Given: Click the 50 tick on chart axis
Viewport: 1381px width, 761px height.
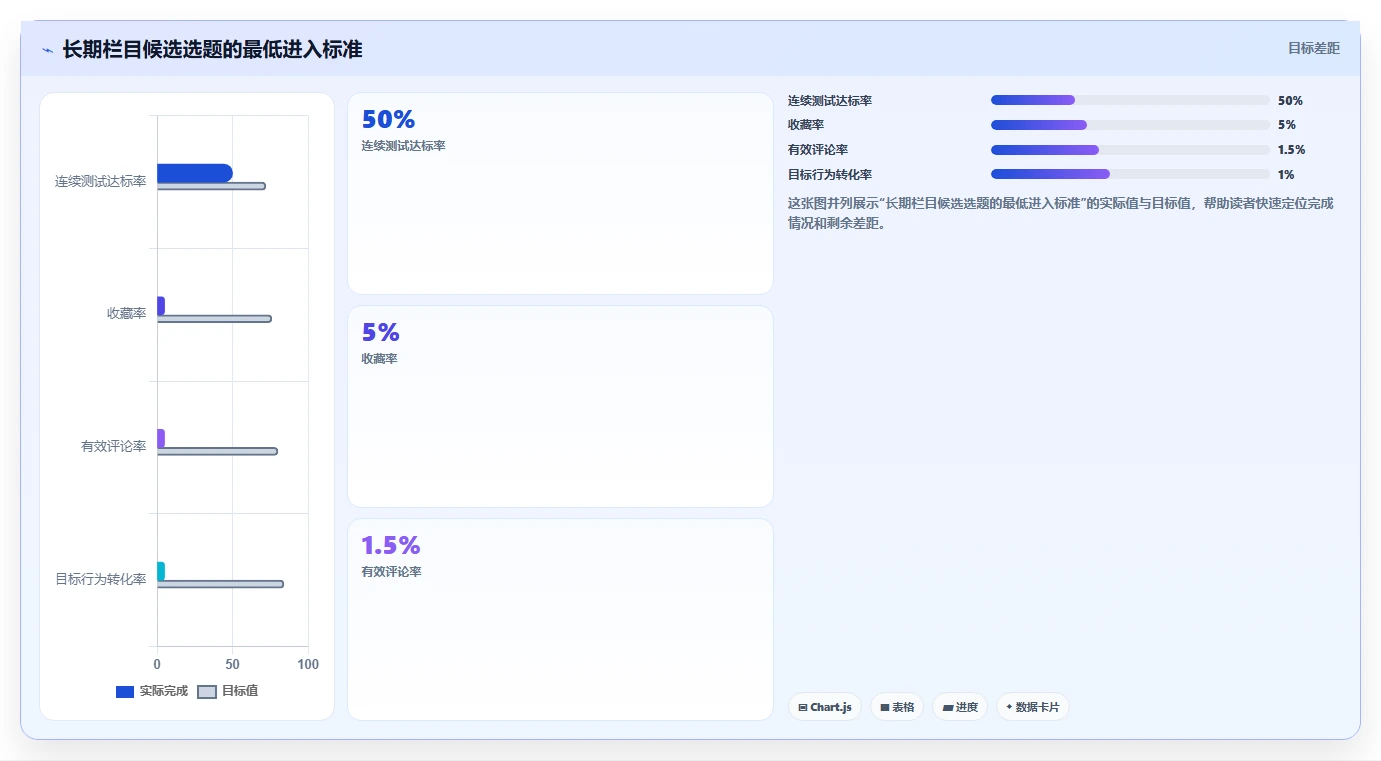Looking at the screenshot, I should 233,665.
